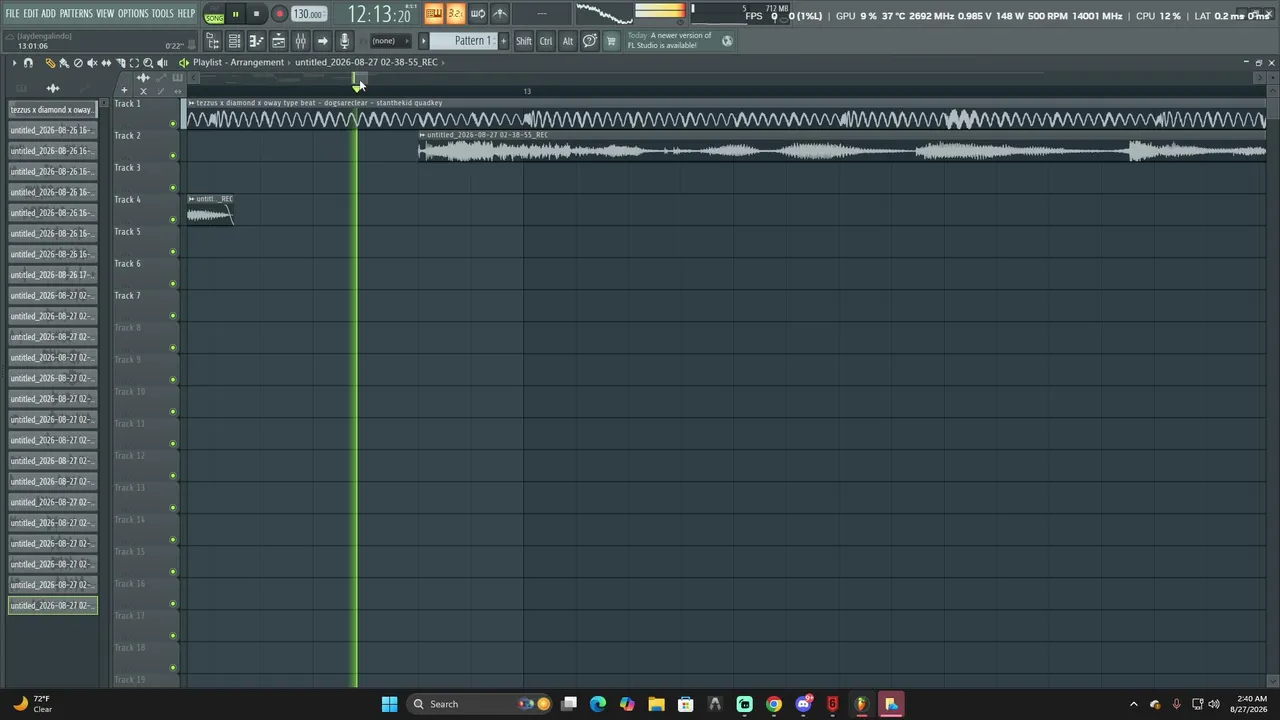Toggle typing keyboard to piano icon
This screenshot has width=1280, height=720.
[434, 14]
